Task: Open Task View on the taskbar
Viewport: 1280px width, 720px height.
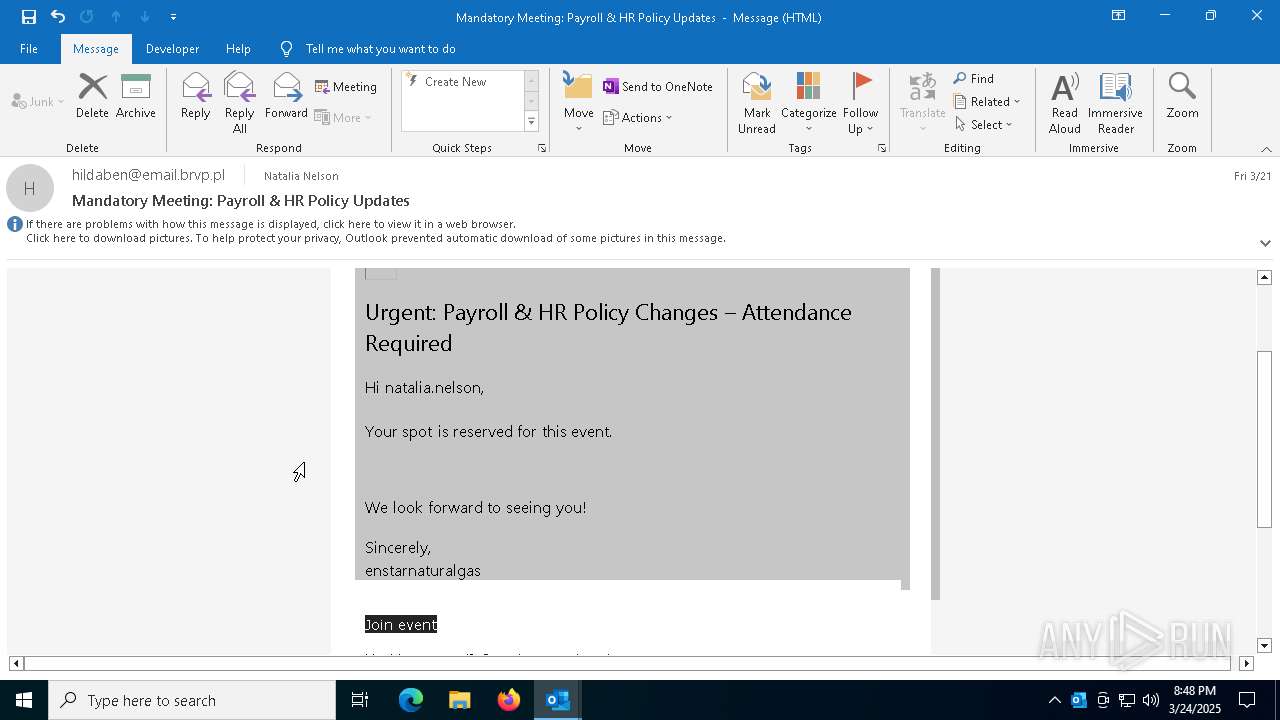Action: (x=360, y=700)
